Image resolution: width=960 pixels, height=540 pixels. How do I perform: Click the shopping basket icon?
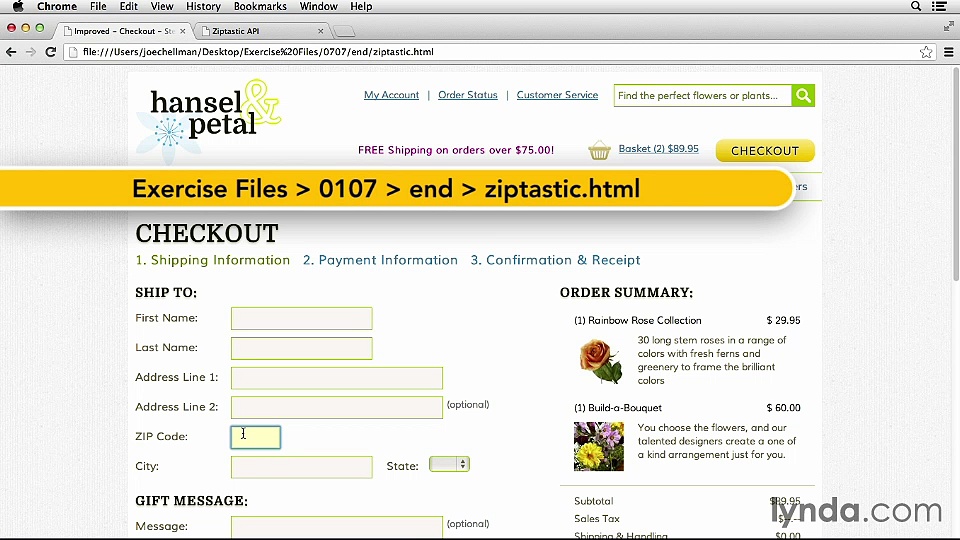[x=599, y=150]
